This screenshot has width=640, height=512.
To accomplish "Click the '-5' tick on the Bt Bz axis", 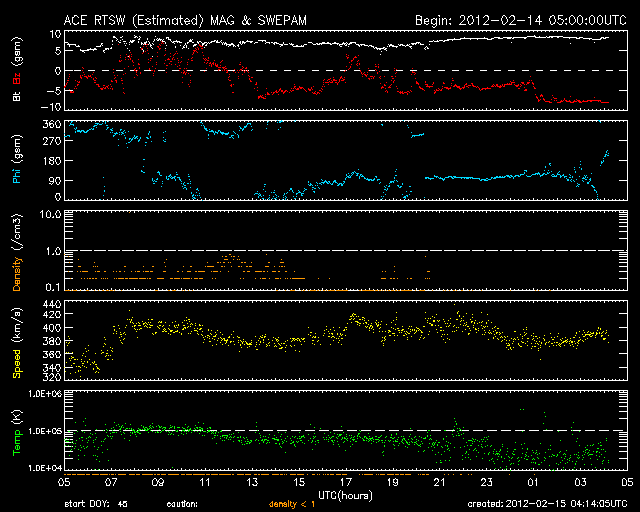I will point(53,90).
